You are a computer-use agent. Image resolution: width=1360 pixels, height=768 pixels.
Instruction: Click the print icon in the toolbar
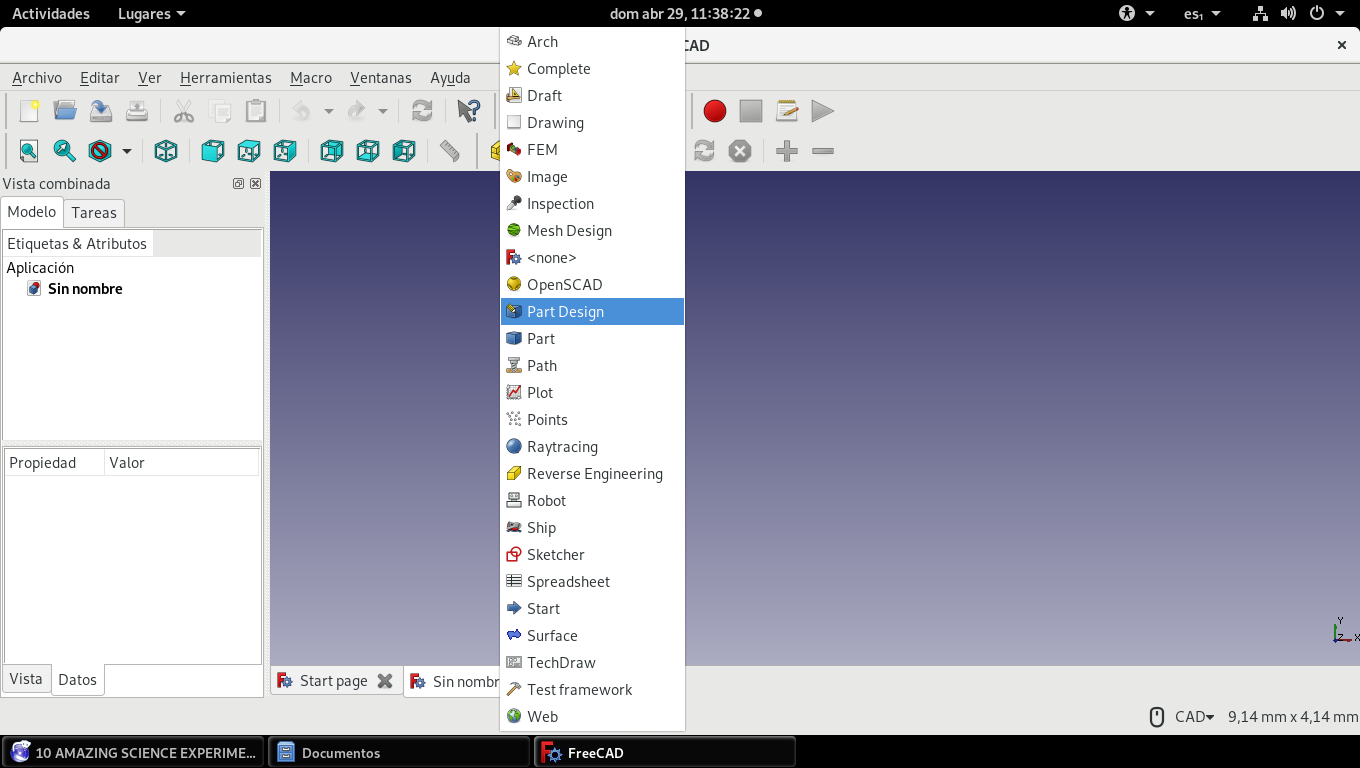pyautogui.click(x=137, y=111)
